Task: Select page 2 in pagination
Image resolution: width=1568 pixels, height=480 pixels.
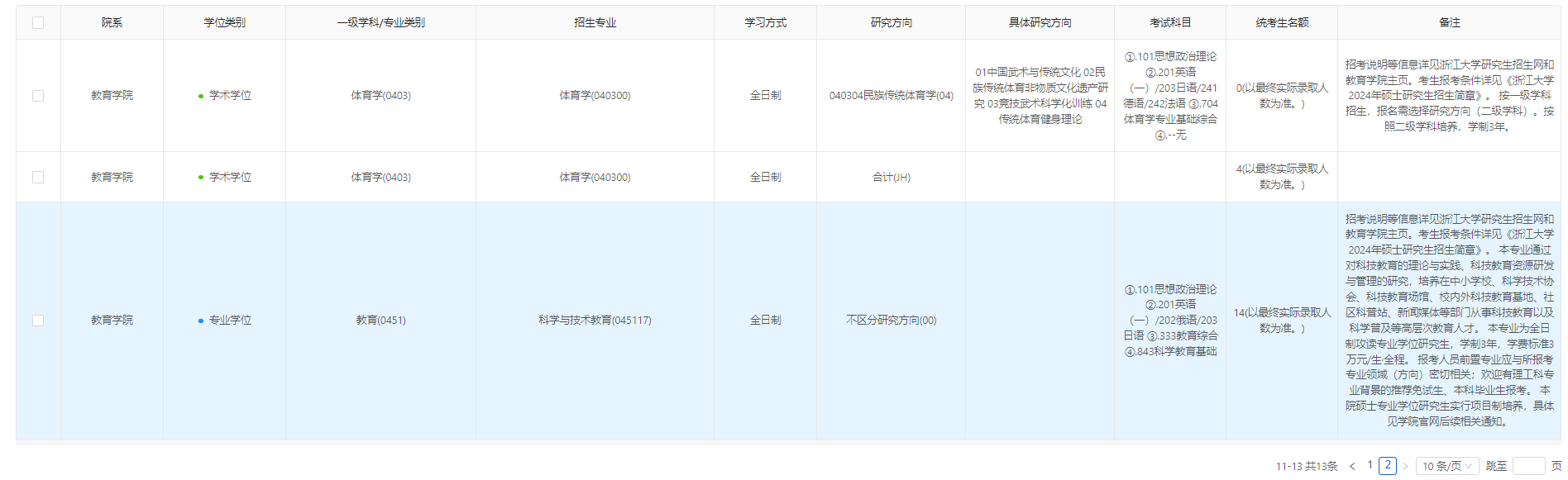Action: click(1388, 466)
